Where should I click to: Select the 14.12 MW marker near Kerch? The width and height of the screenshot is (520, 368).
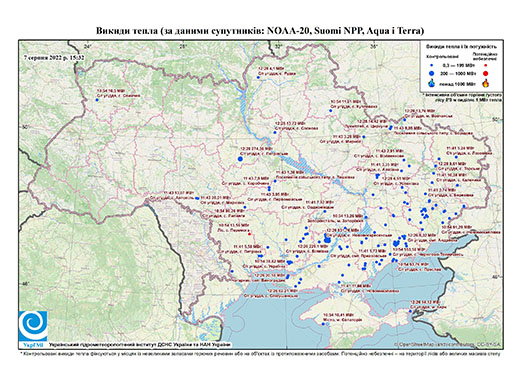tap(410, 311)
